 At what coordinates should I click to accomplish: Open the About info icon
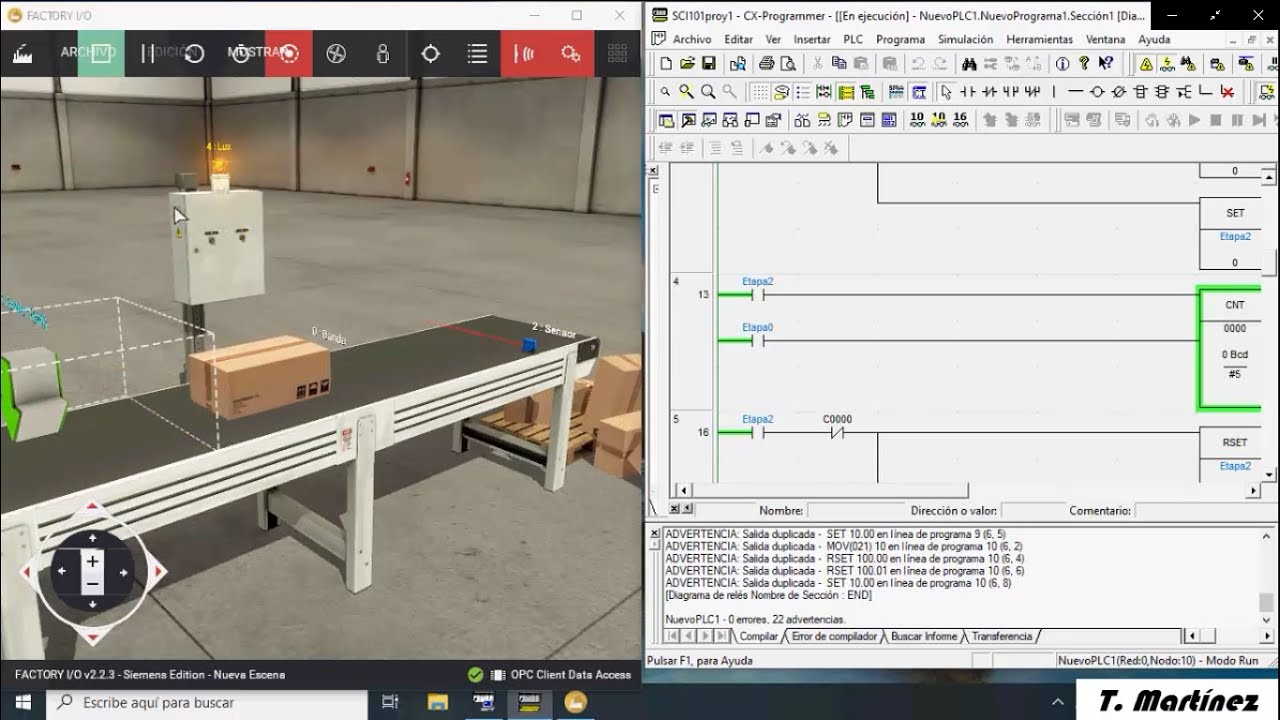click(x=1062, y=63)
